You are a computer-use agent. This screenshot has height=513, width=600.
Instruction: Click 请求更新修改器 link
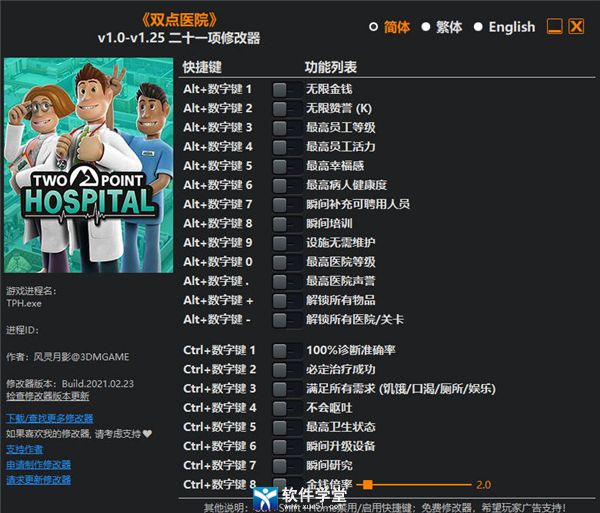click(38, 480)
